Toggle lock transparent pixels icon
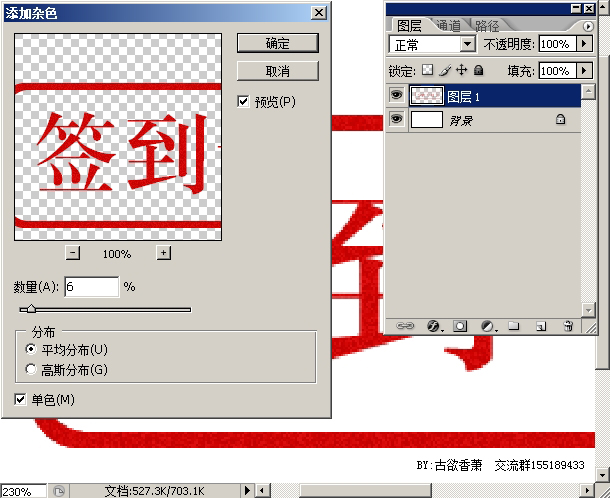The image size is (610, 498). [428, 70]
